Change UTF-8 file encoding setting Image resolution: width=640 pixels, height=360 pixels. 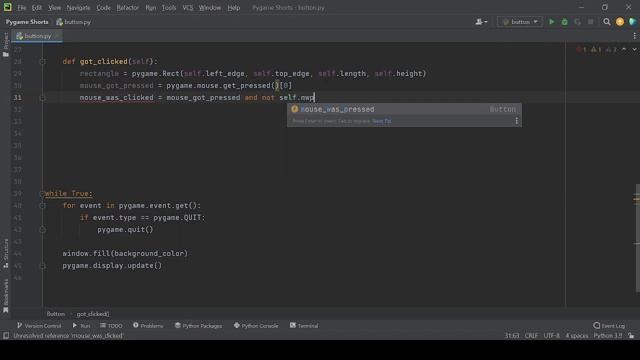(551, 336)
